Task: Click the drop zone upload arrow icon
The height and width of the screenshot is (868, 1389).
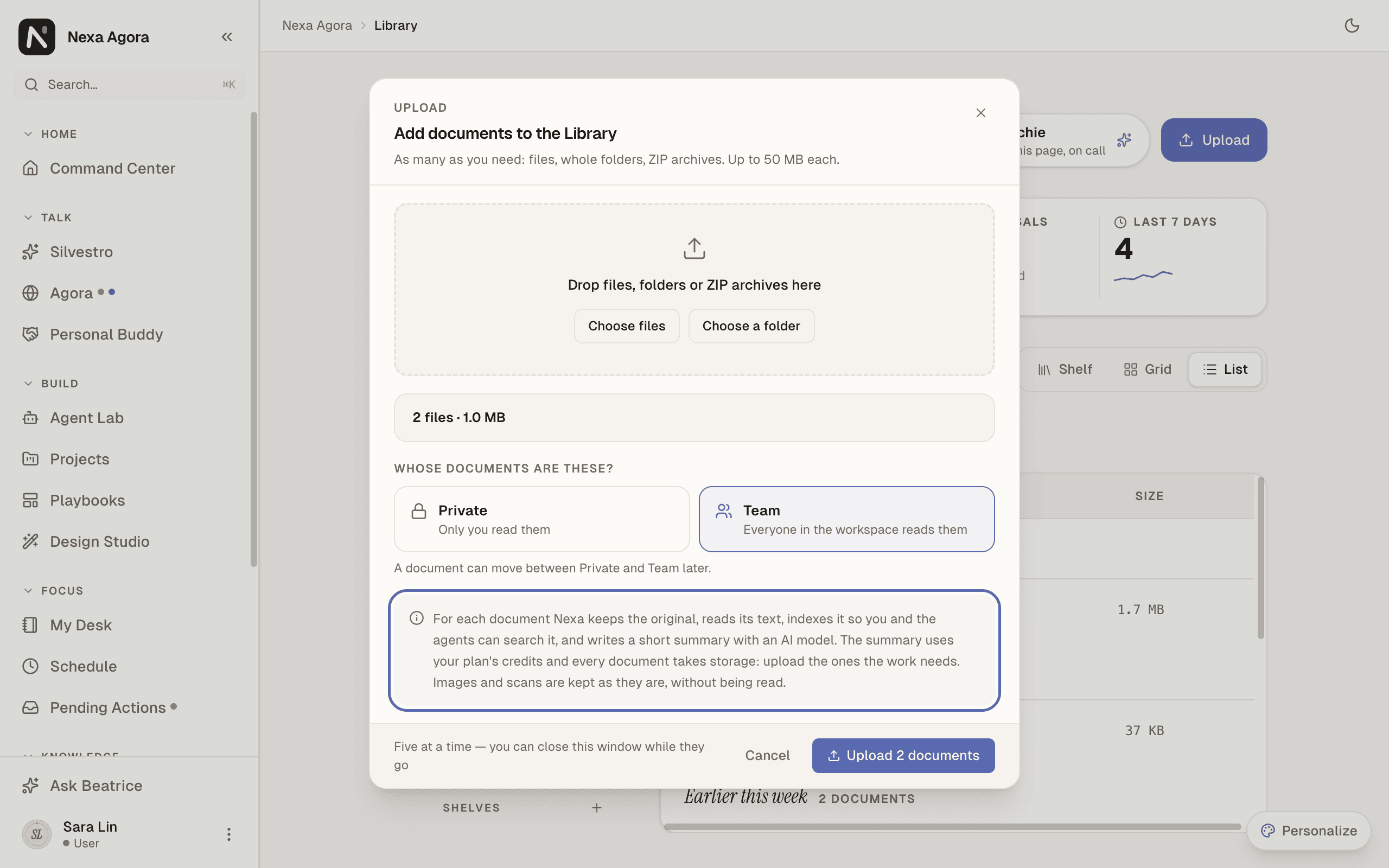Action: tap(694, 248)
